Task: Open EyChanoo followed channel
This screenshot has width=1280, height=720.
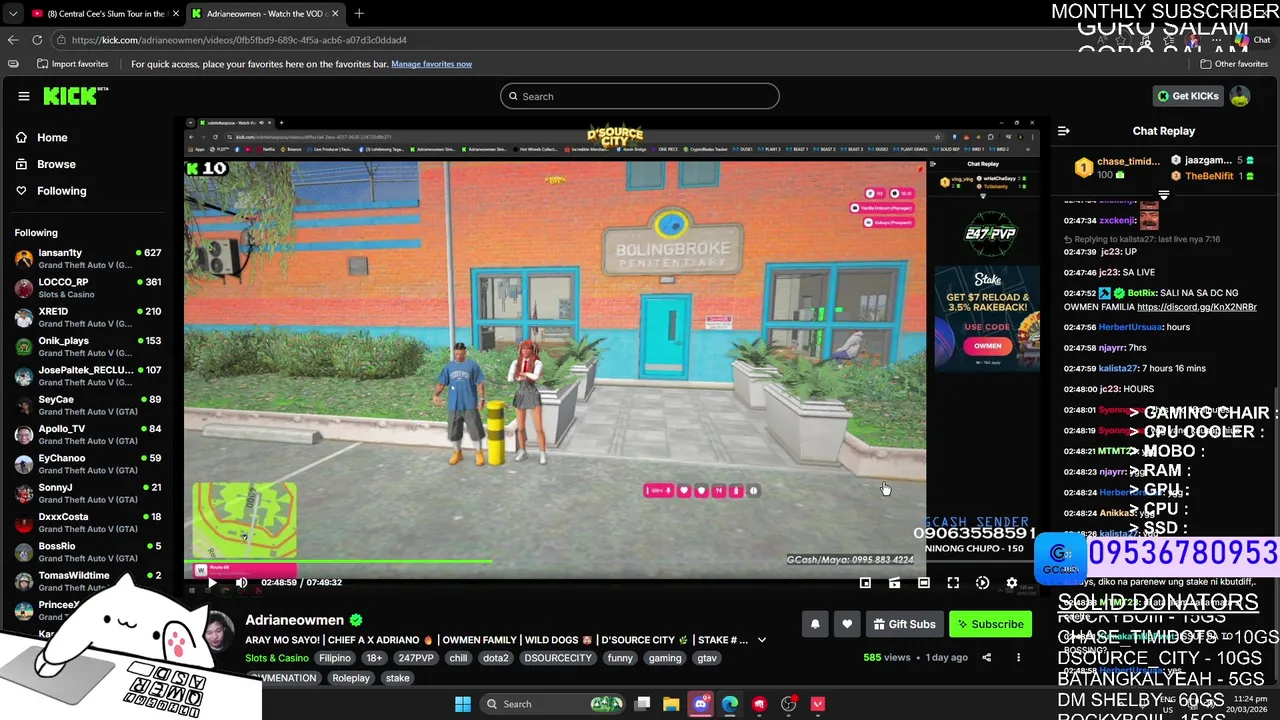Action: click(88, 464)
